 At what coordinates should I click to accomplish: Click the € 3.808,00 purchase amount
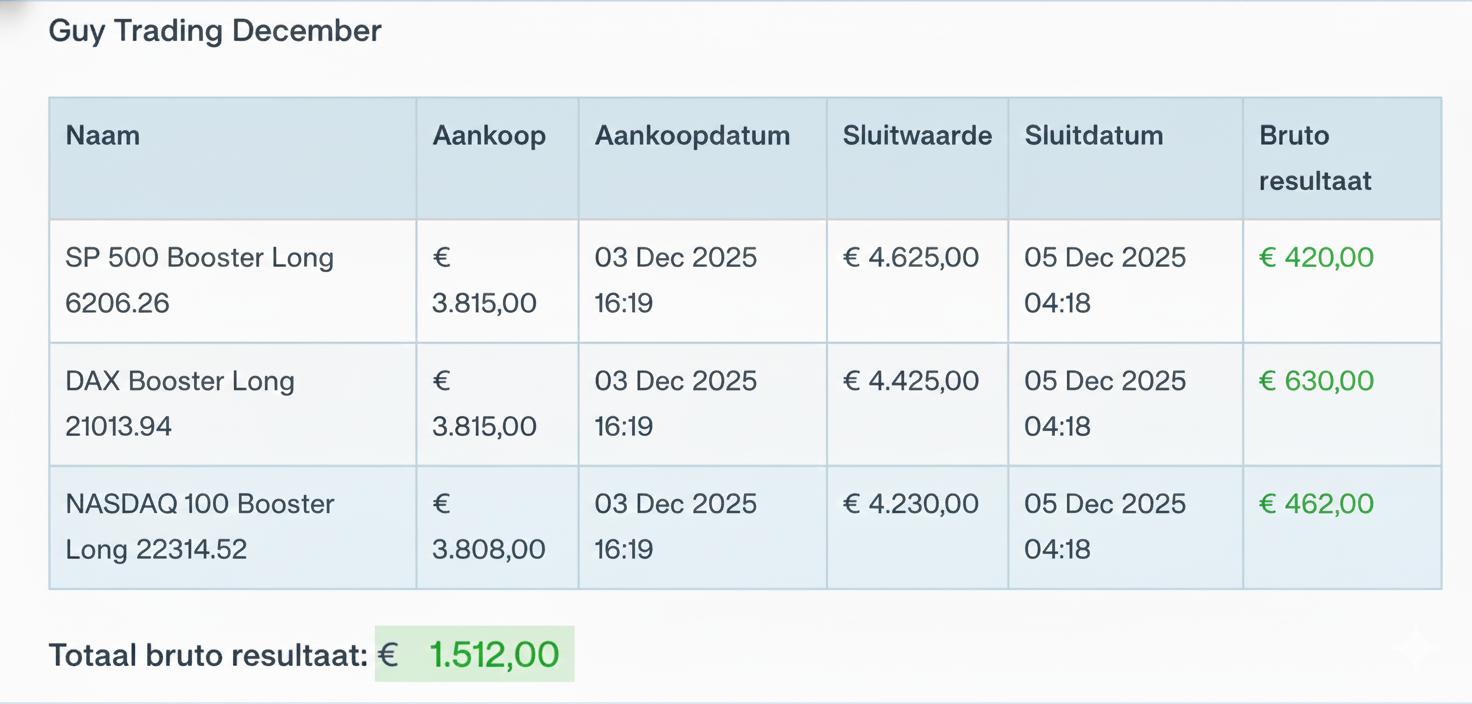488,527
